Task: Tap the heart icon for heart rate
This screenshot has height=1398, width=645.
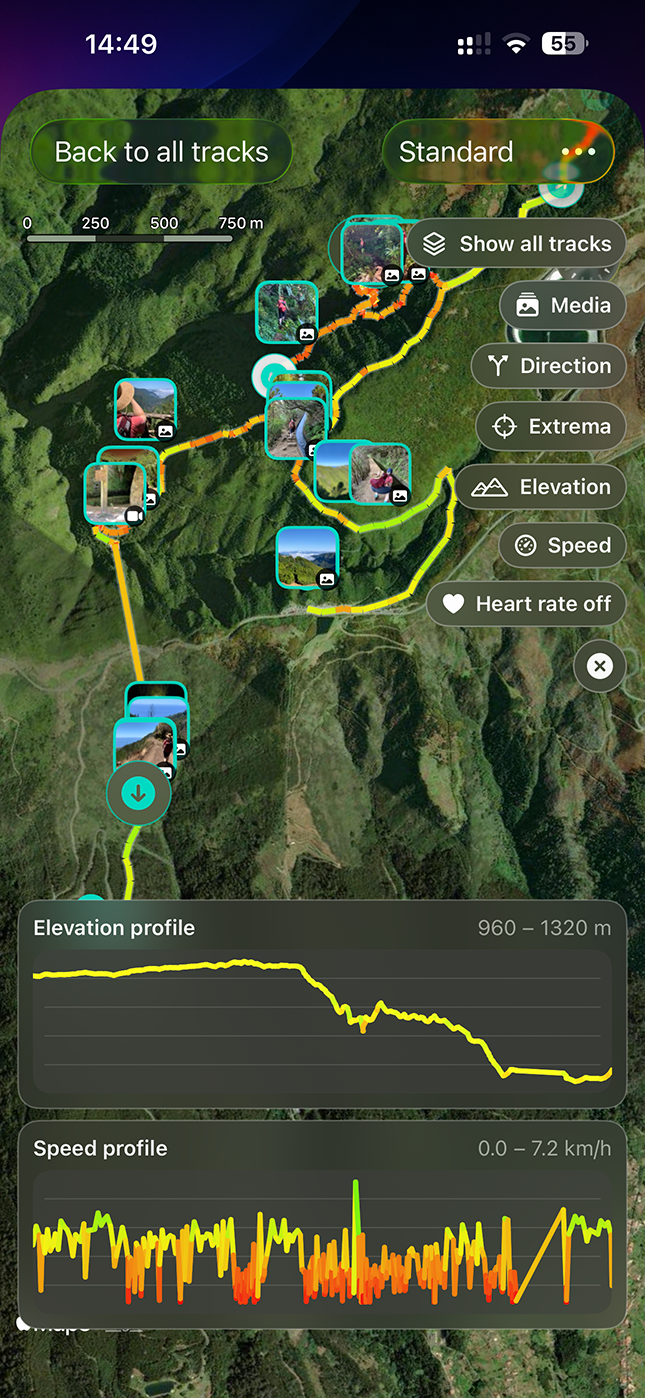Action: (454, 604)
